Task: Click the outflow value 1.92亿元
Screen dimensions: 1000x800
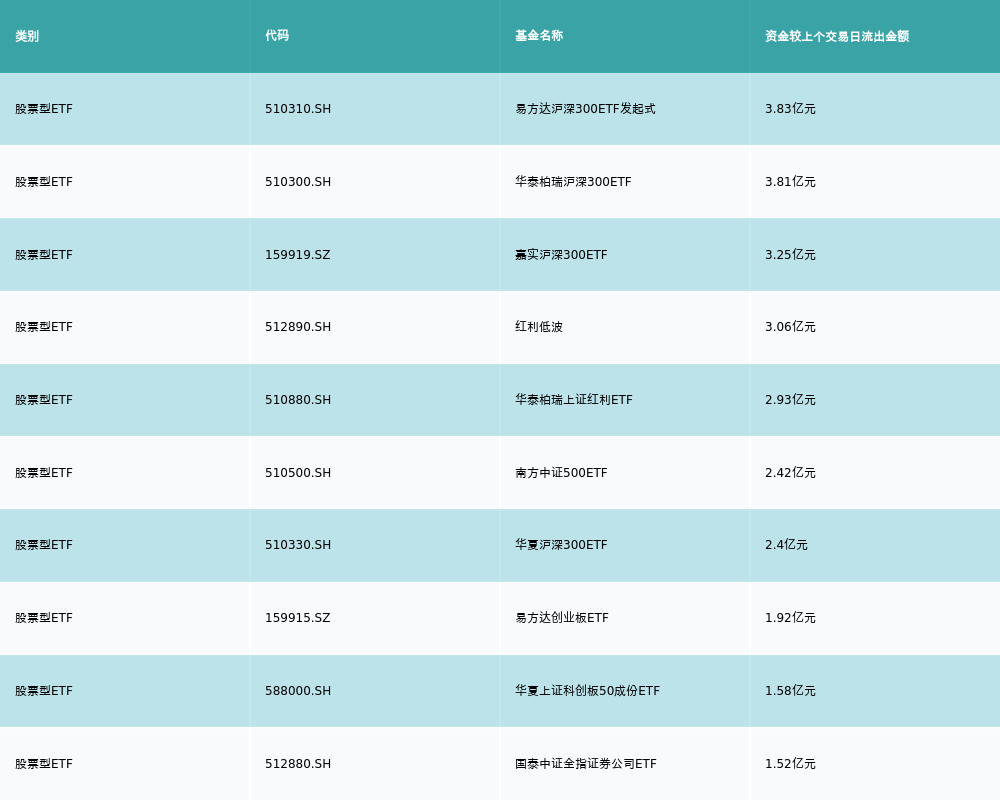Action: click(x=790, y=618)
